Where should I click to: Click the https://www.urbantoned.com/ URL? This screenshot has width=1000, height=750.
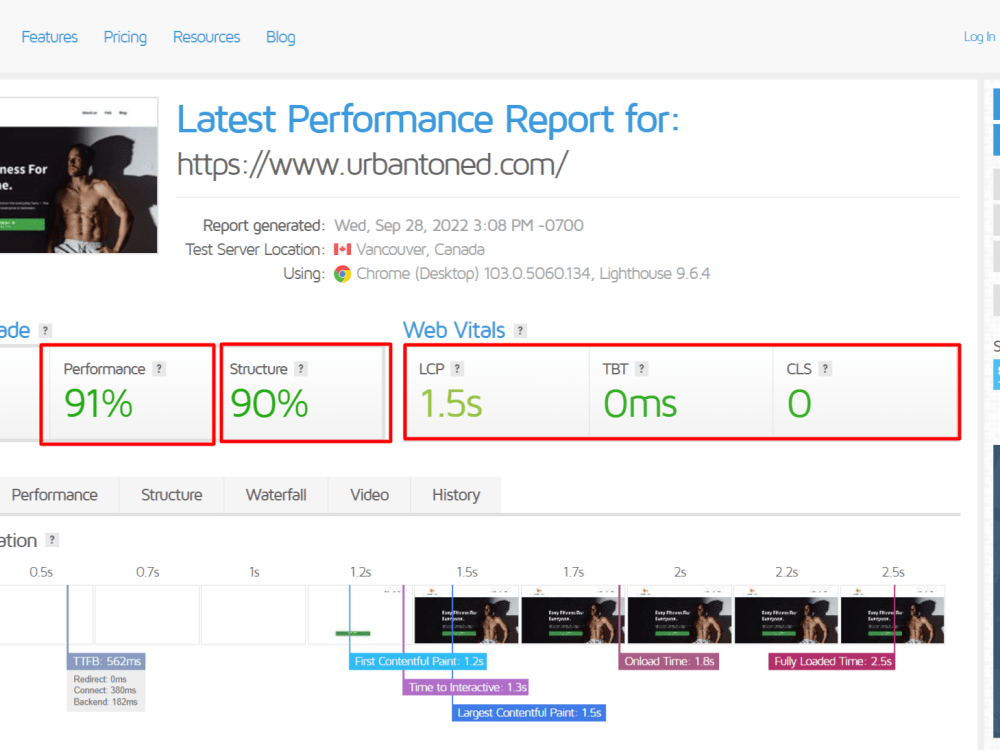click(x=372, y=165)
